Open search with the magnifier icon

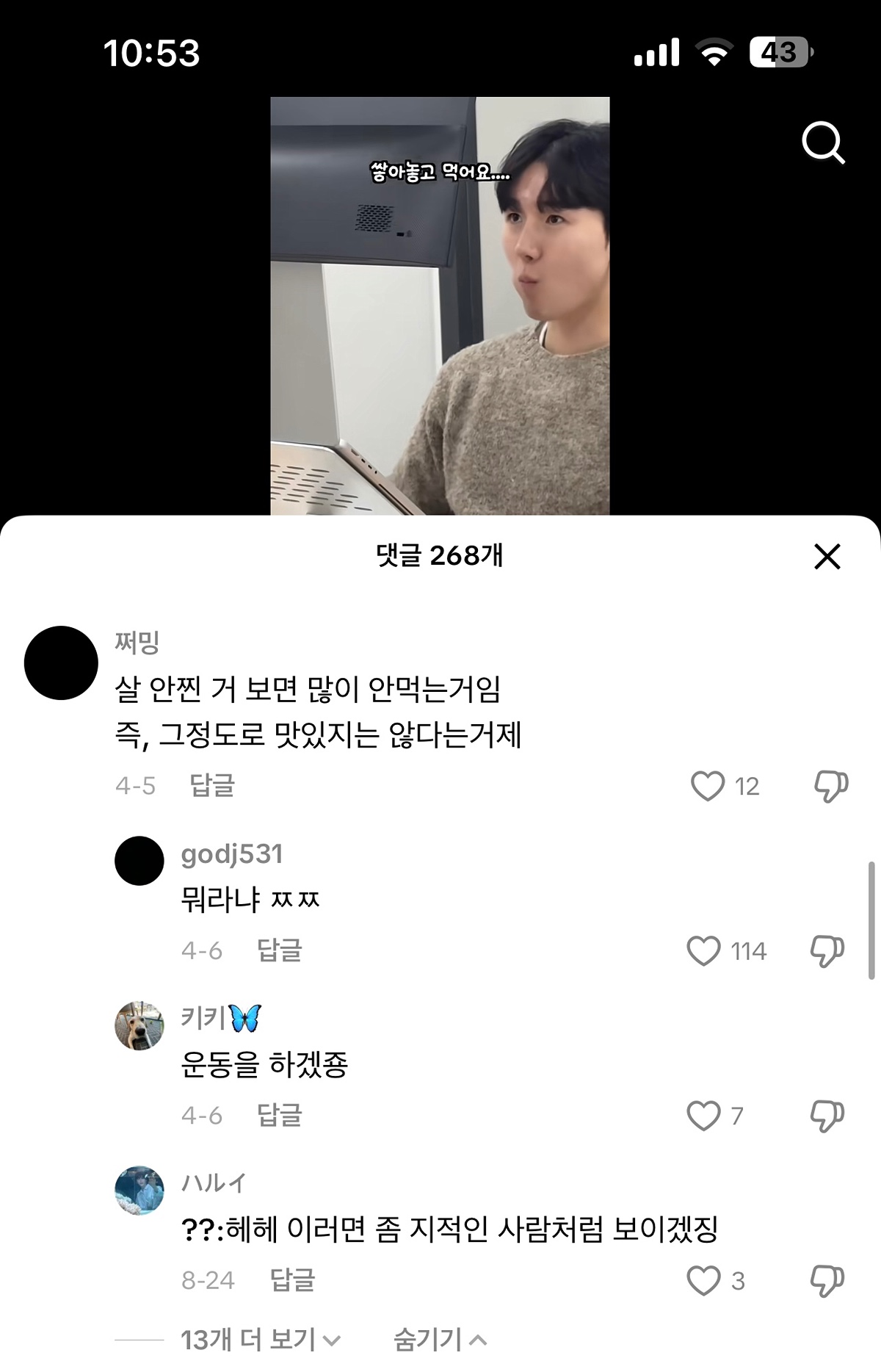[x=823, y=142]
